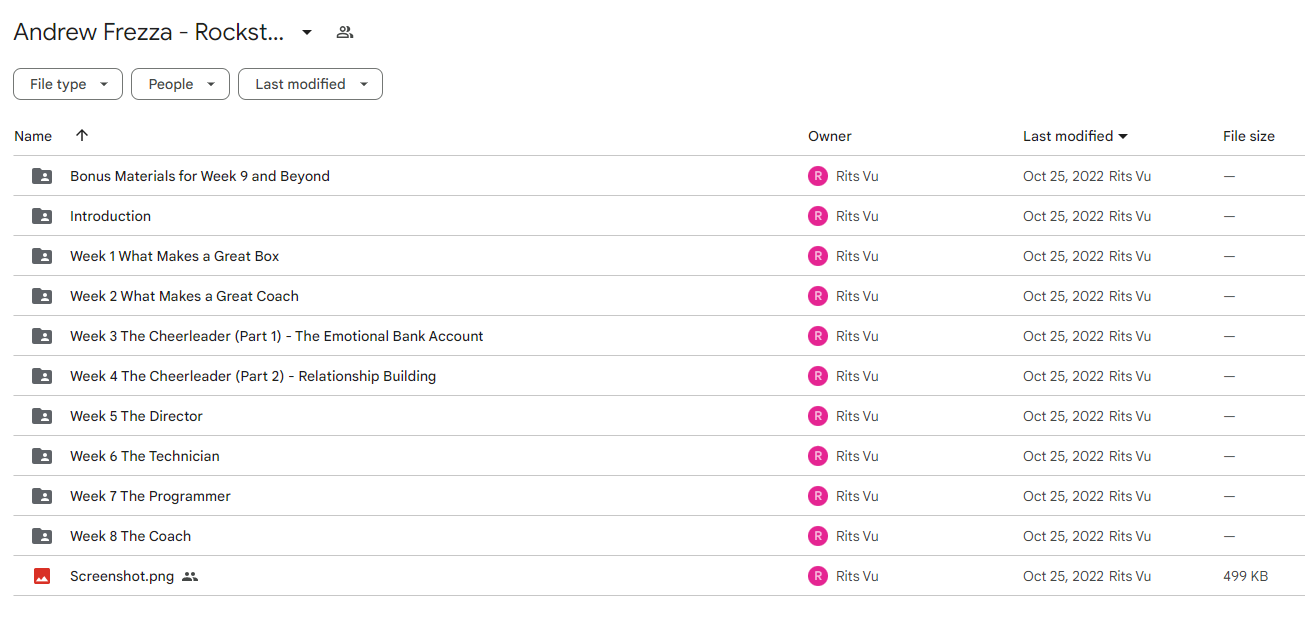Screen dimensions: 1305x630
Task: Click the shared icon next to Screenshot.png
Action: [x=190, y=576]
